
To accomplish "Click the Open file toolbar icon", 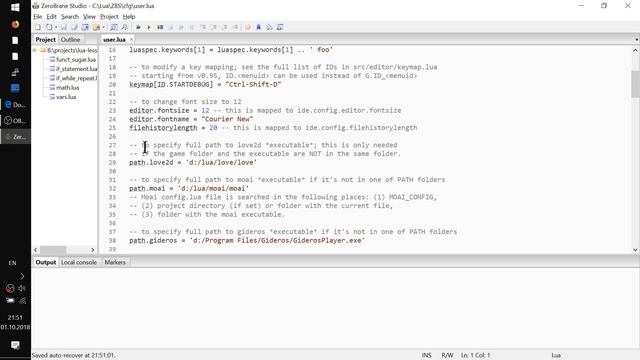I will pos(49,27).
